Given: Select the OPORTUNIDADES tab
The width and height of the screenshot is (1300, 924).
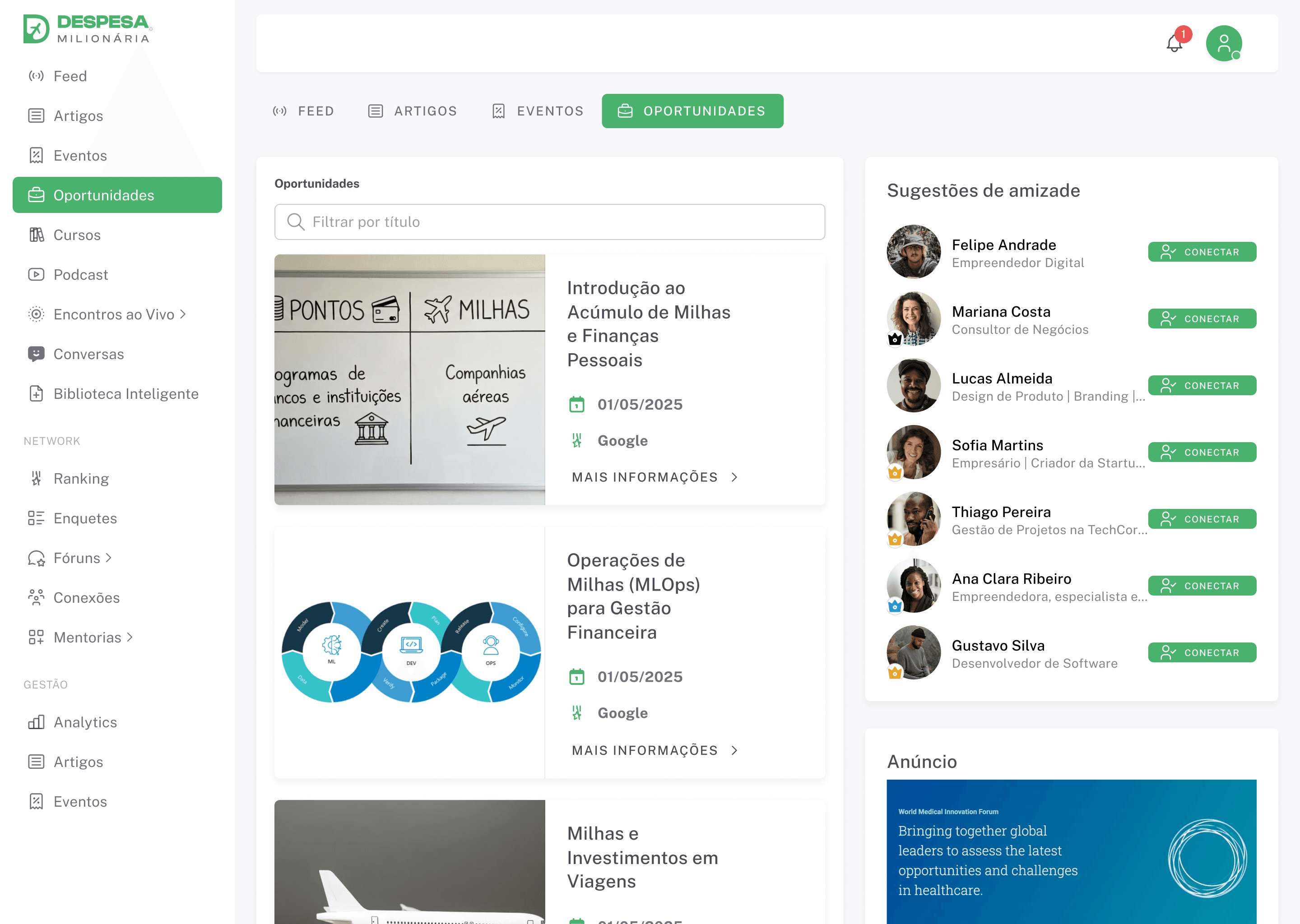Looking at the screenshot, I should tap(692, 111).
